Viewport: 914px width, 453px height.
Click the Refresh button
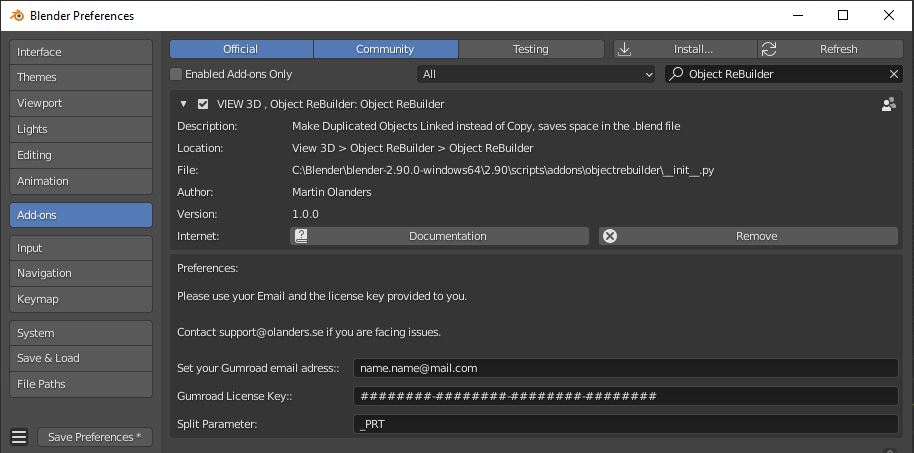tap(830, 49)
